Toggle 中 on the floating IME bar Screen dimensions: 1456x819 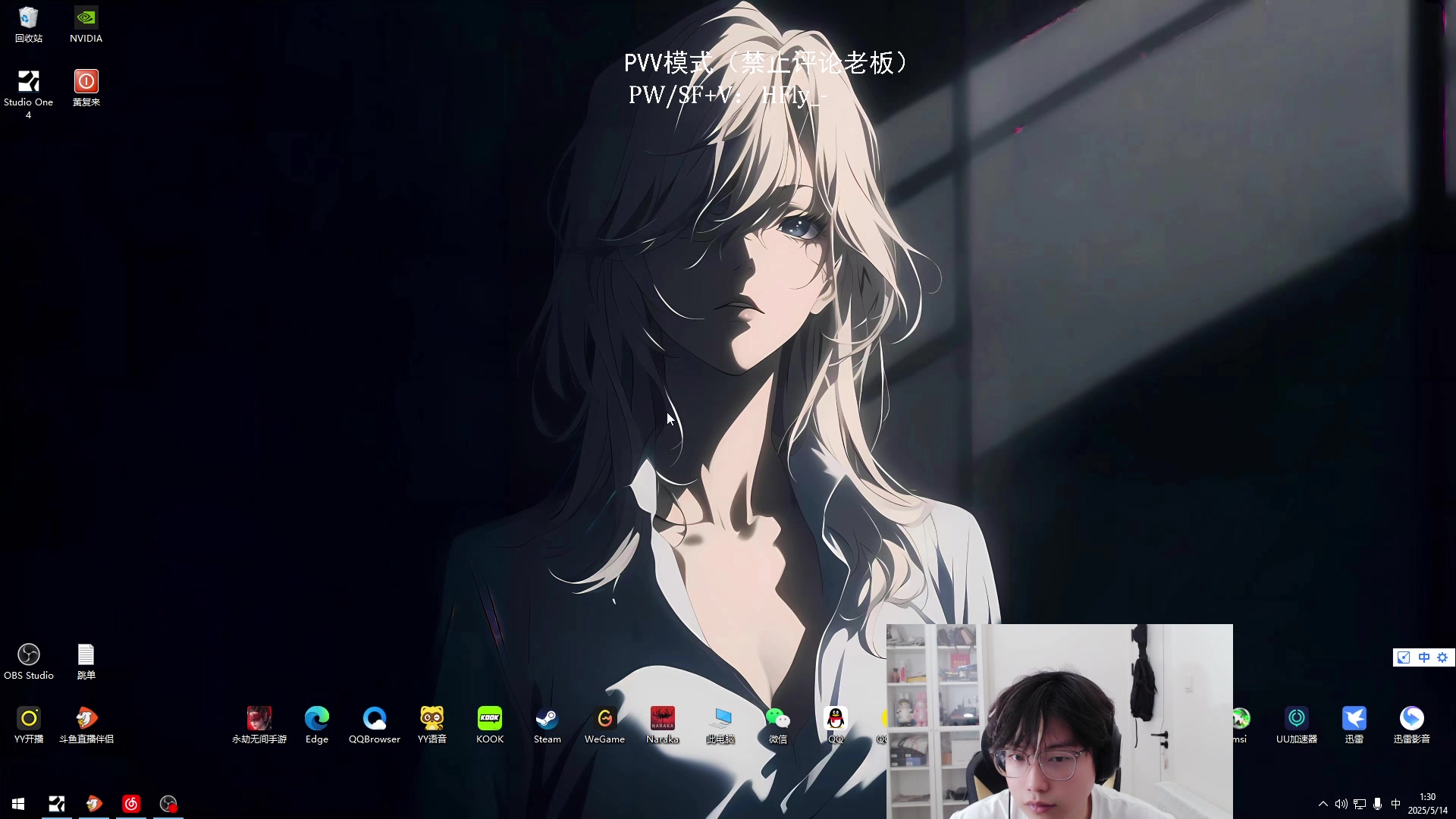pyautogui.click(x=1423, y=657)
